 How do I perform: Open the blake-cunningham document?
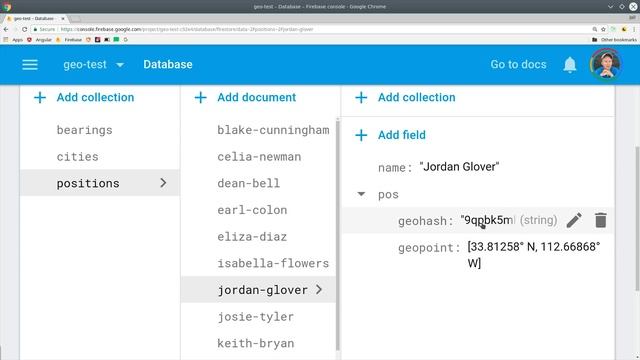point(258,130)
